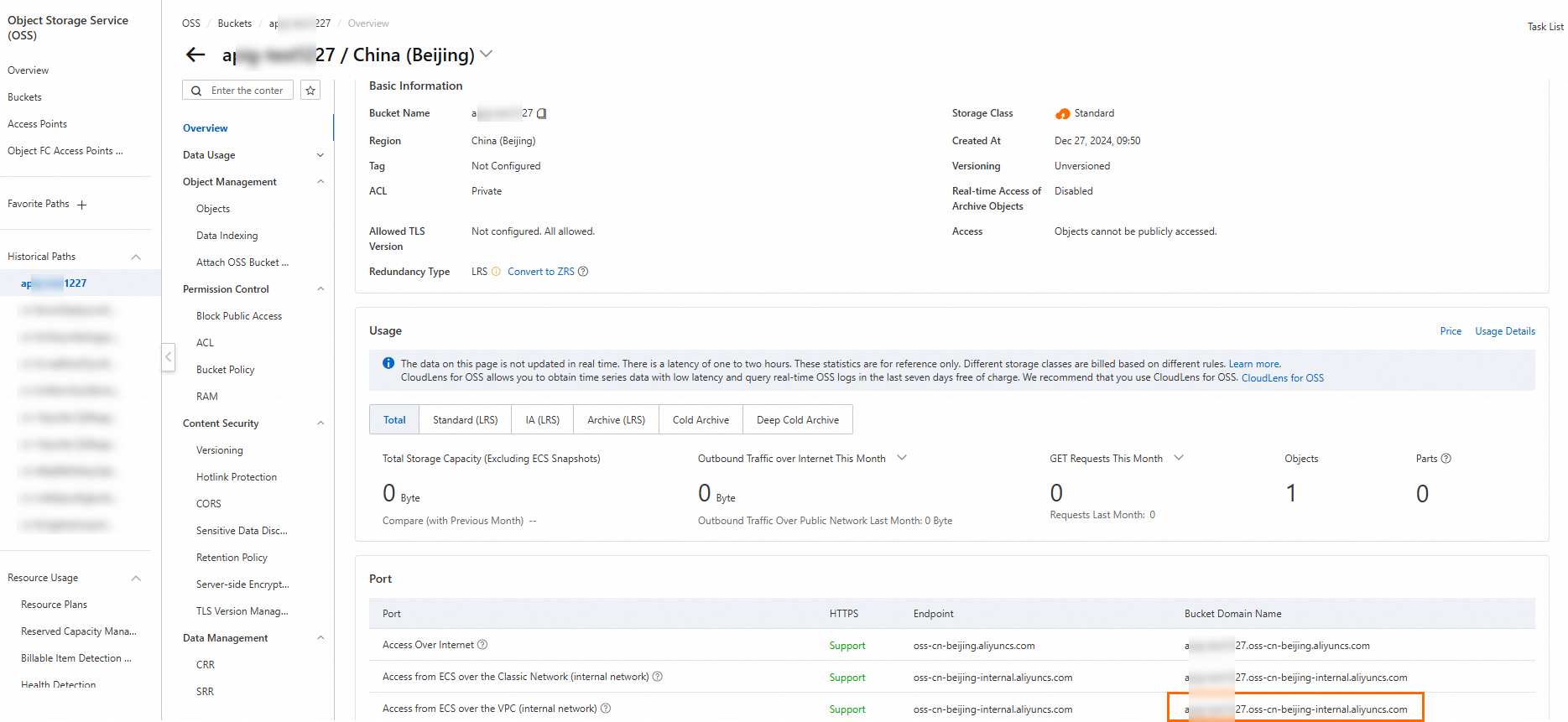Click the star favorite icon
Viewport: 1568px width, 722px height.
(x=310, y=91)
